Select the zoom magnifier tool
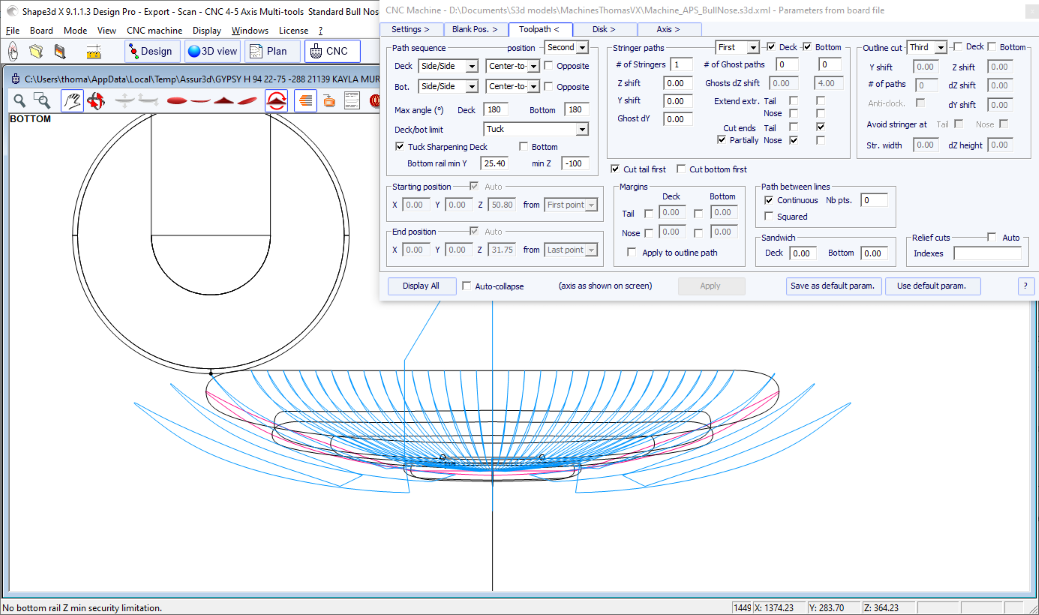1039x615 pixels. (19, 100)
